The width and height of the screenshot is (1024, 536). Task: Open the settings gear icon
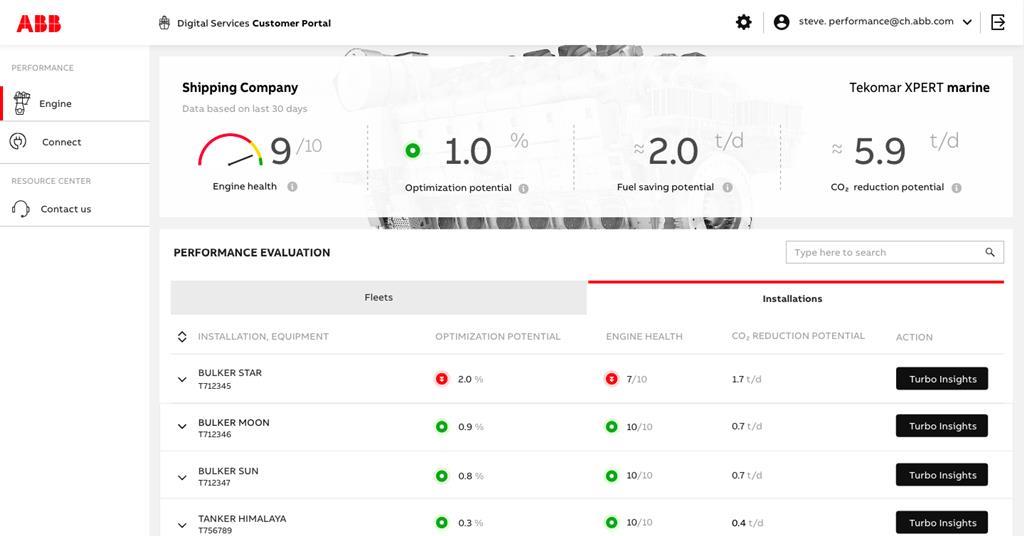tap(743, 22)
